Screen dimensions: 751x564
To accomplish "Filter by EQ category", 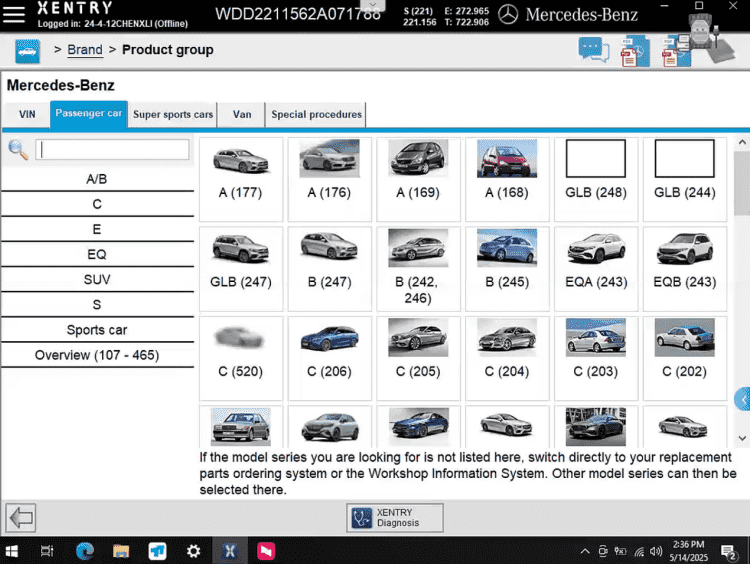I will 97,254.
